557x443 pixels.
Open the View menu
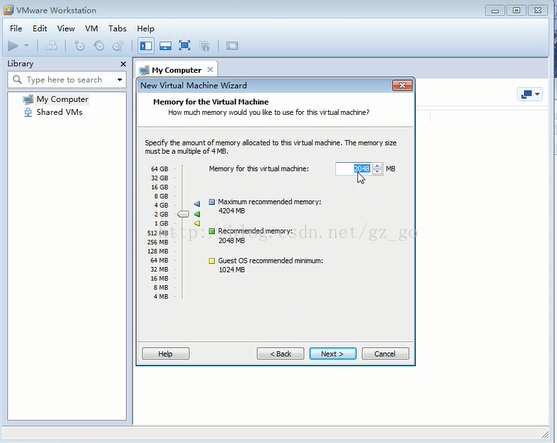pos(66,28)
